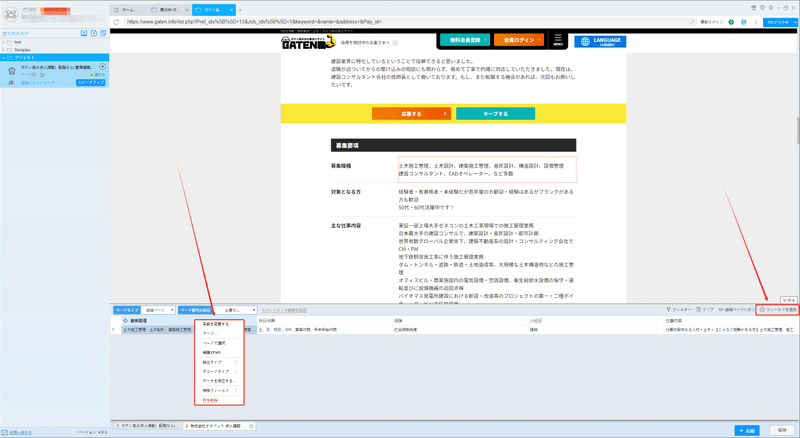Viewport: 800px width, 438px height.
Task: Click the 会員ログイン orange button
Action: (x=519, y=39)
